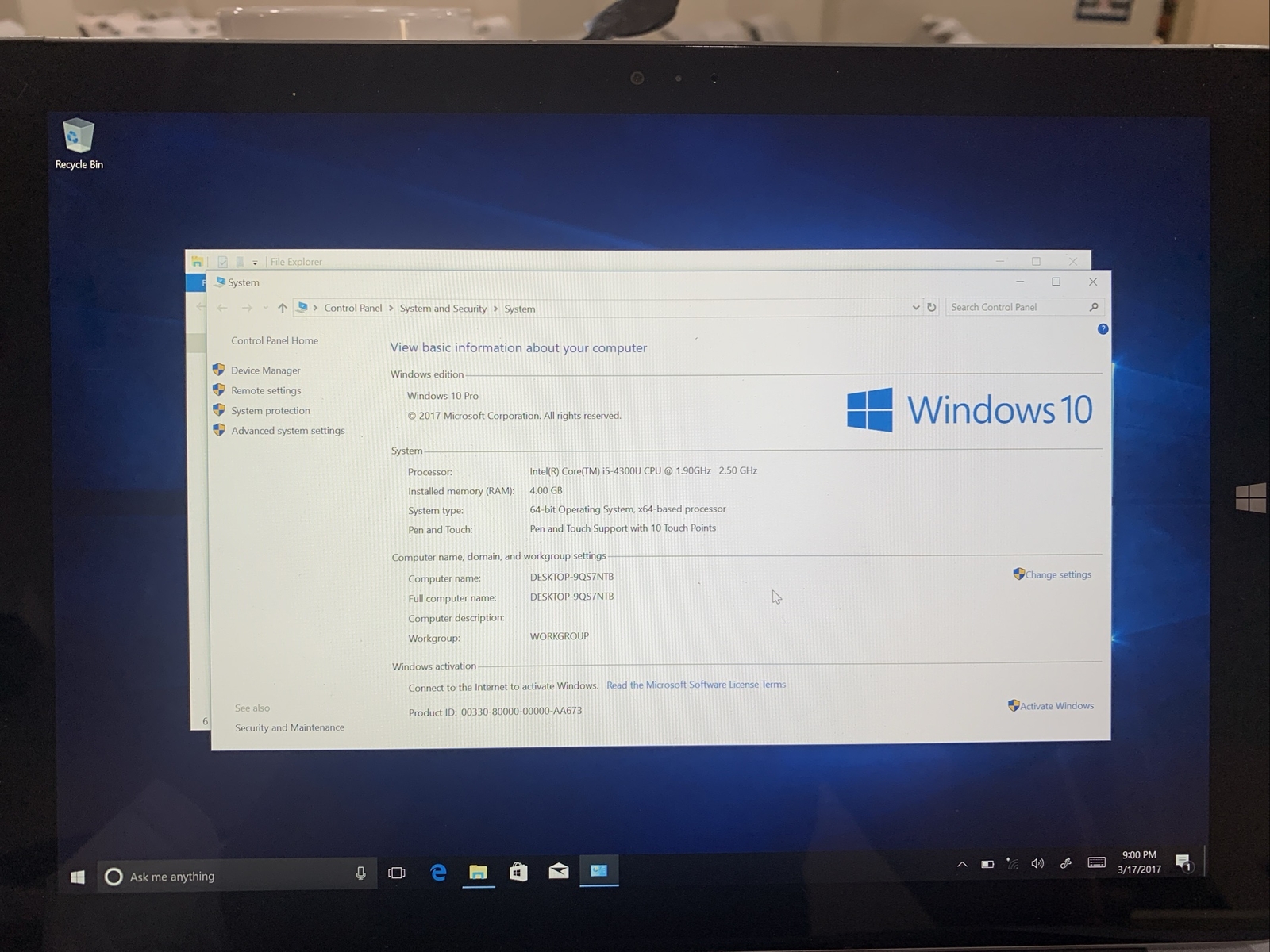
Task: Select System in the address breadcrumb
Action: click(520, 309)
